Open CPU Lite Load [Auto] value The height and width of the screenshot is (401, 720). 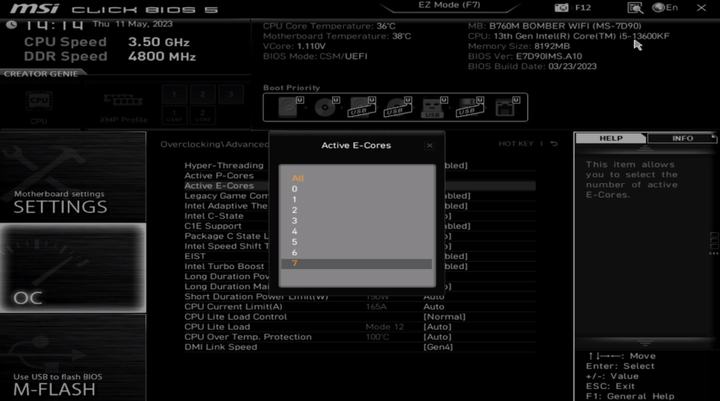point(437,327)
